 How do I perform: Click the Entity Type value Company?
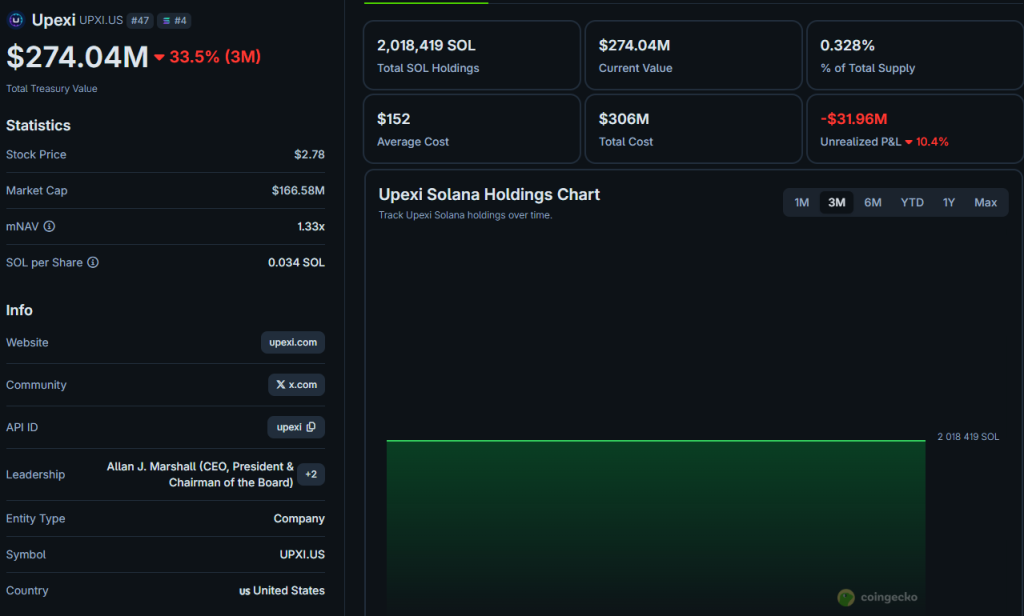298,519
